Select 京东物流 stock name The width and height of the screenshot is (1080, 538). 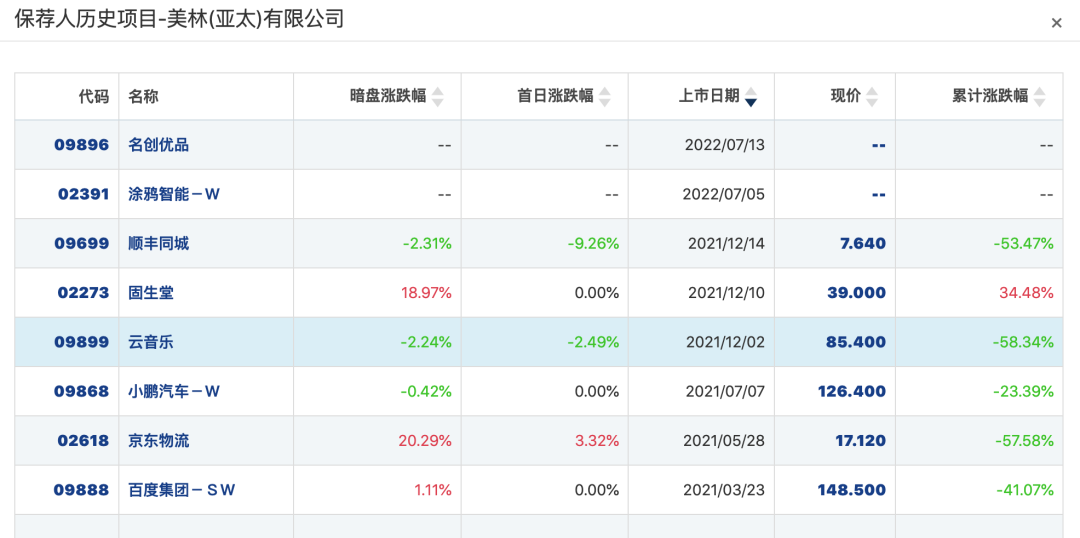(x=158, y=440)
